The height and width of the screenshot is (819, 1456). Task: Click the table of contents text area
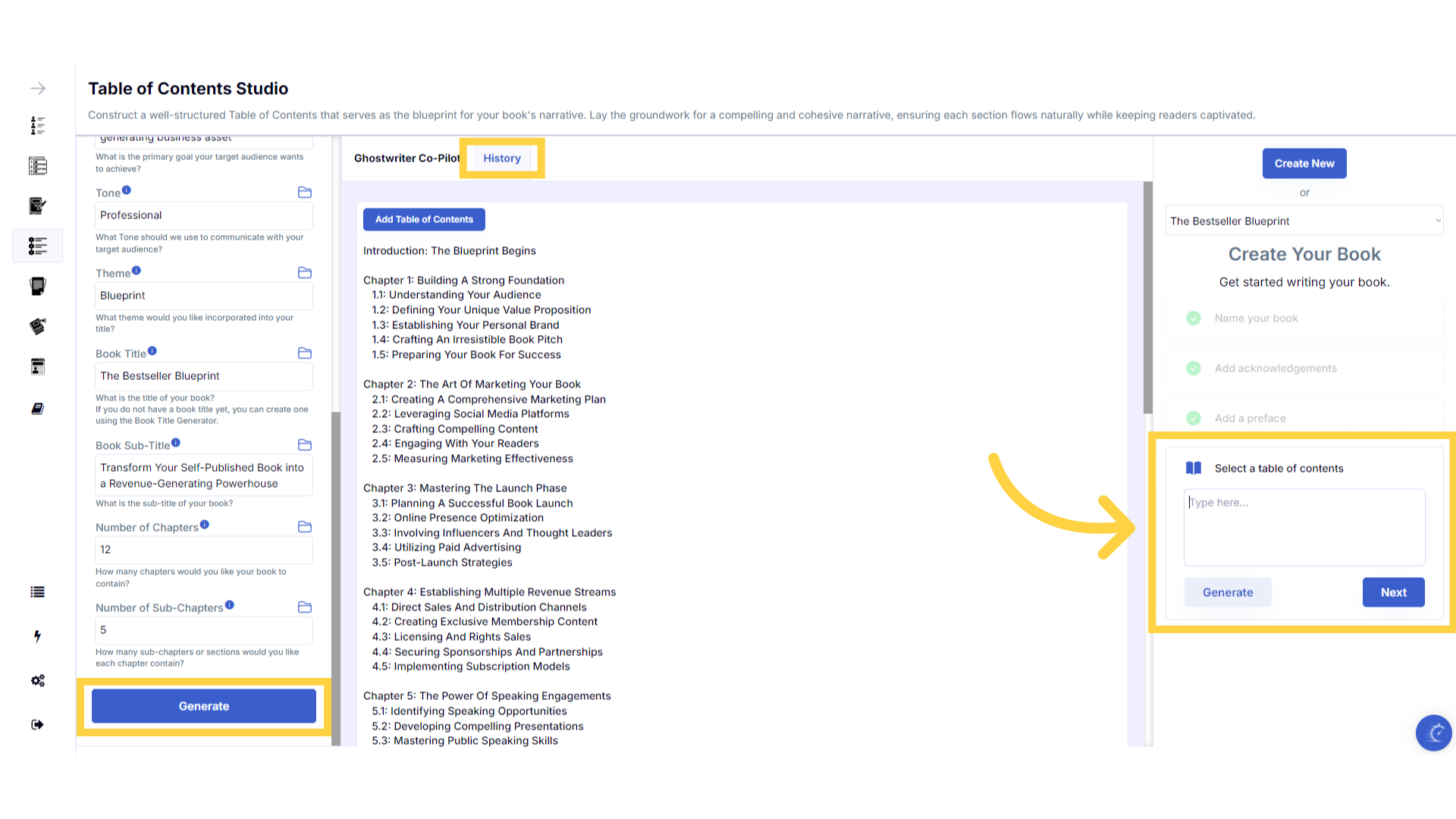pyautogui.click(x=1304, y=527)
